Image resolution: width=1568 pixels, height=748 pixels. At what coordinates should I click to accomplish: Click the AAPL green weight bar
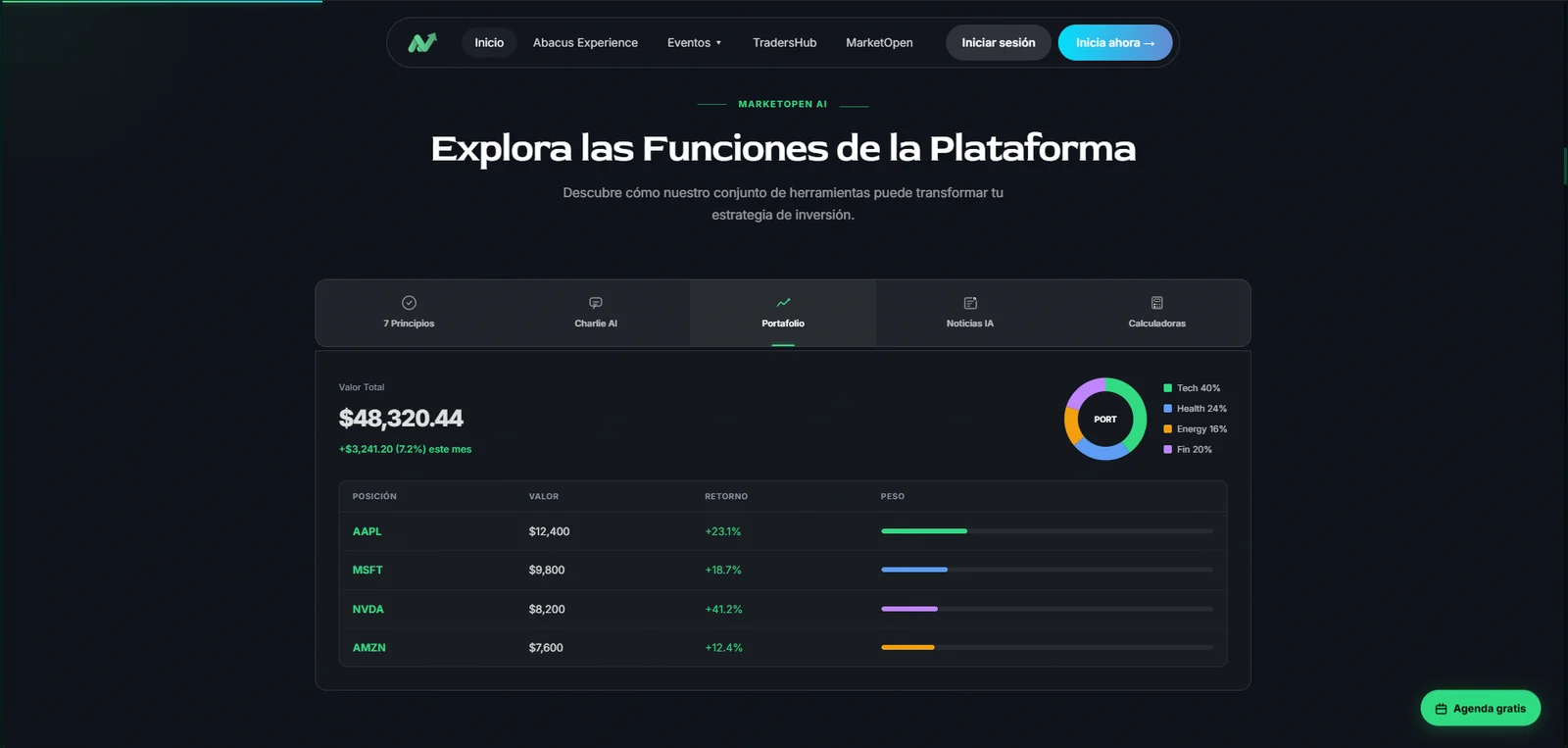[x=924, y=531]
